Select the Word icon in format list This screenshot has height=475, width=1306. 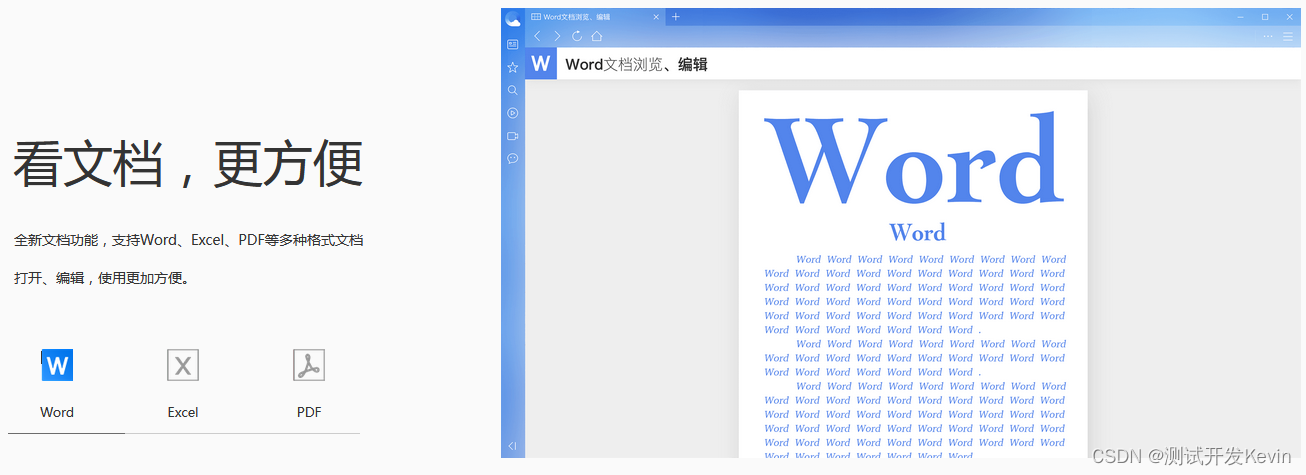point(57,365)
